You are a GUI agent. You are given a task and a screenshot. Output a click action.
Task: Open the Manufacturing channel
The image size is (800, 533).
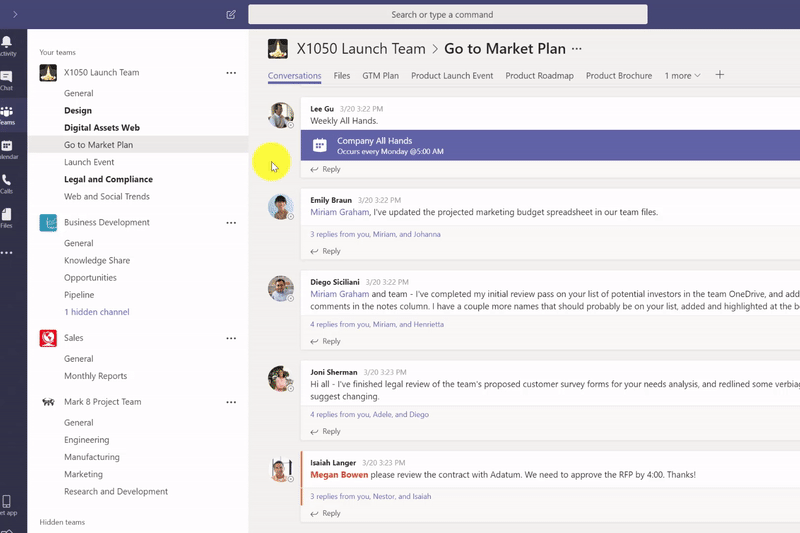point(92,457)
